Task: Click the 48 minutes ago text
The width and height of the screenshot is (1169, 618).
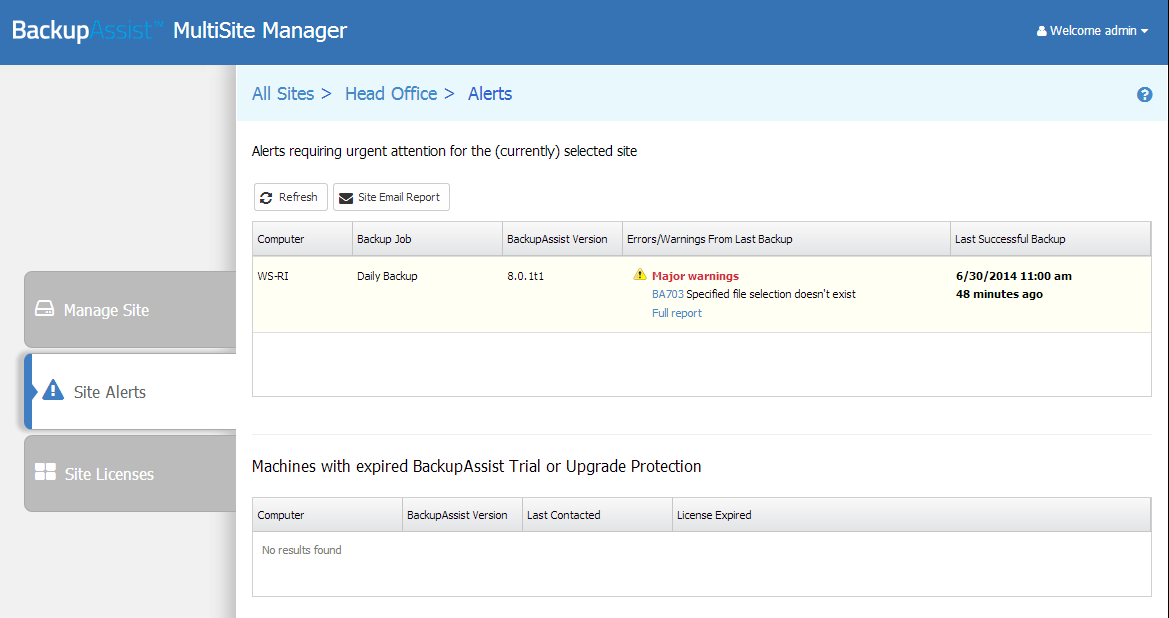Action: (999, 294)
